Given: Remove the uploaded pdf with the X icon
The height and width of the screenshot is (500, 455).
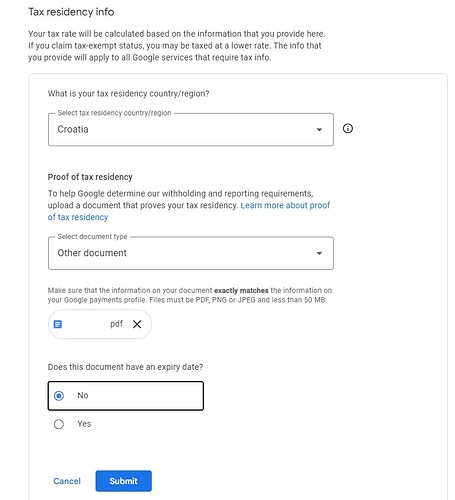Looking at the screenshot, I should pyautogui.click(x=137, y=324).
